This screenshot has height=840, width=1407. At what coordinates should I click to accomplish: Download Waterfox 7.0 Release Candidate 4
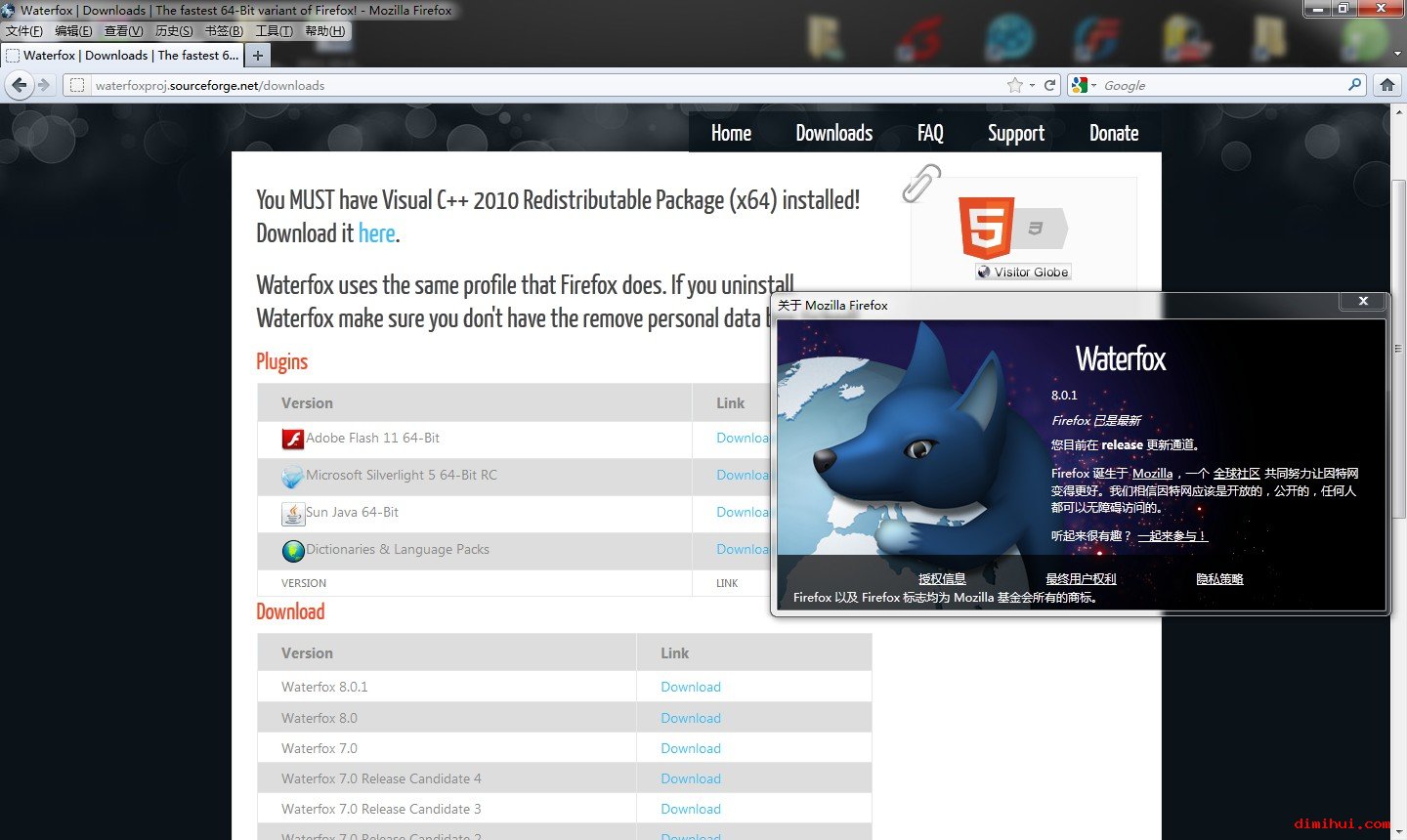tap(691, 779)
